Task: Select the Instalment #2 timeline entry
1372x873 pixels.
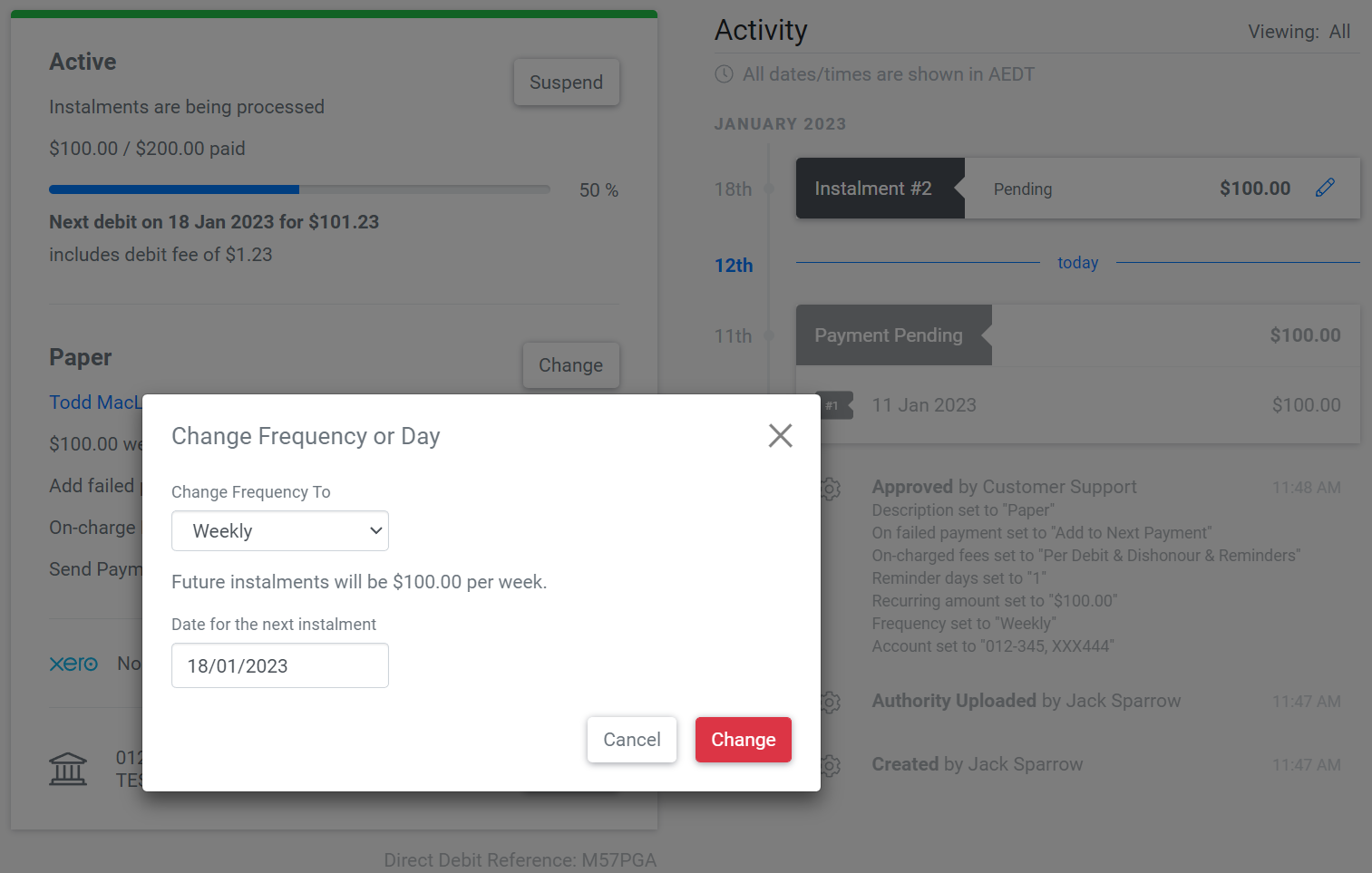Action: [1077, 189]
